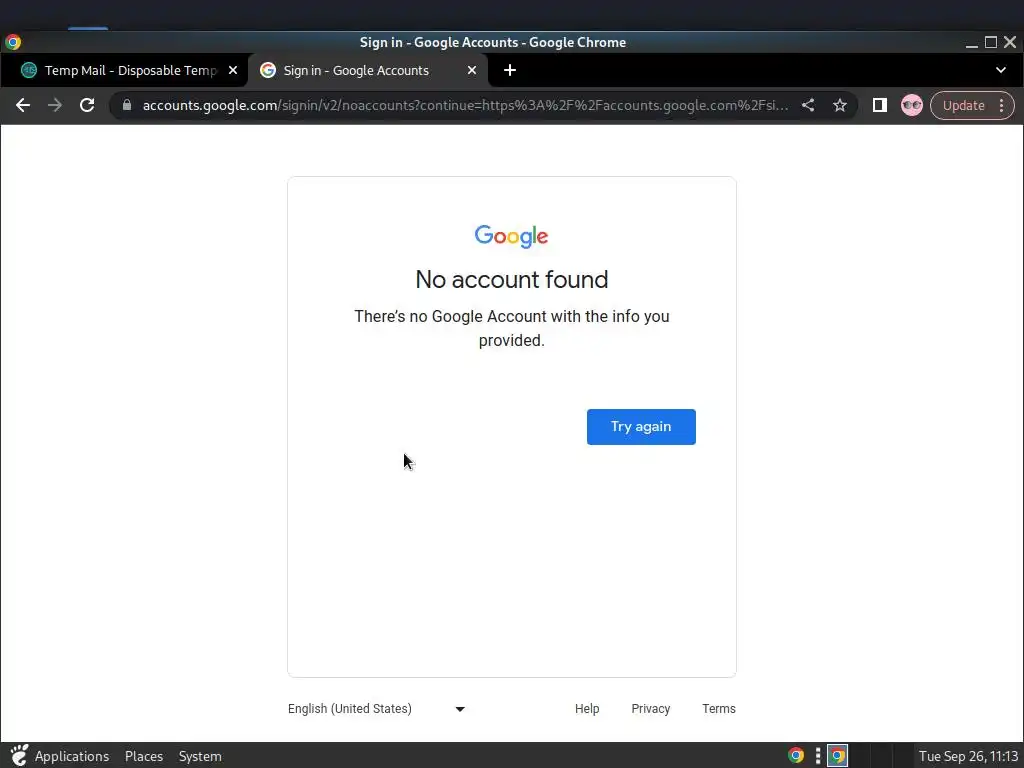Viewport: 1024px width, 768px height.
Task: Click the "No account found" heading
Action: (x=511, y=280)
